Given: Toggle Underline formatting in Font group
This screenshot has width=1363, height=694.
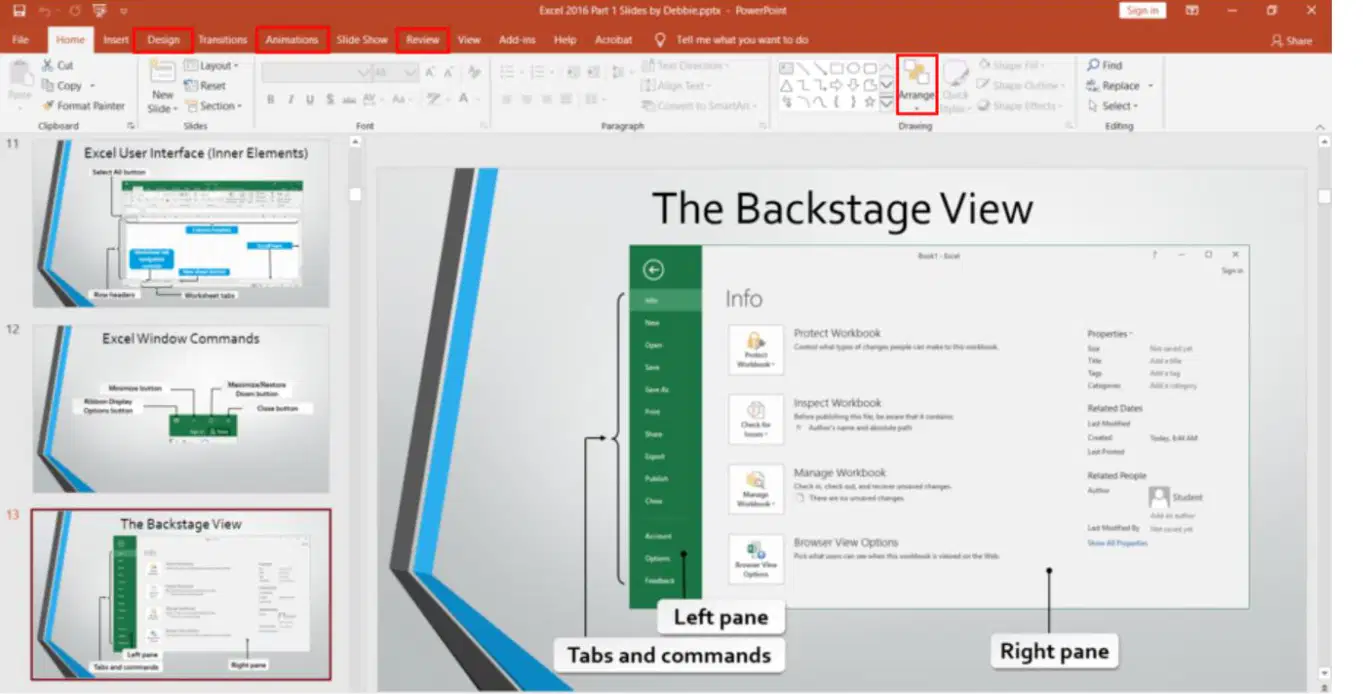Looking at the screenshot, I should (310, 99).
